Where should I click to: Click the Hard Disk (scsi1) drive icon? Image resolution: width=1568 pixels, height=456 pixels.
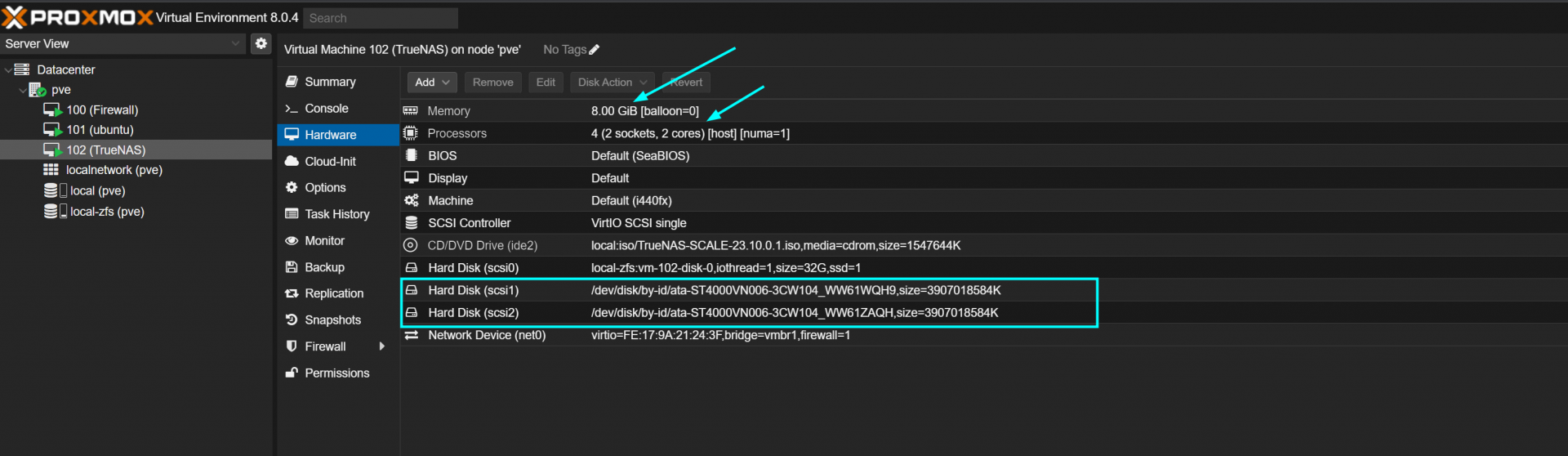(412, 290)
